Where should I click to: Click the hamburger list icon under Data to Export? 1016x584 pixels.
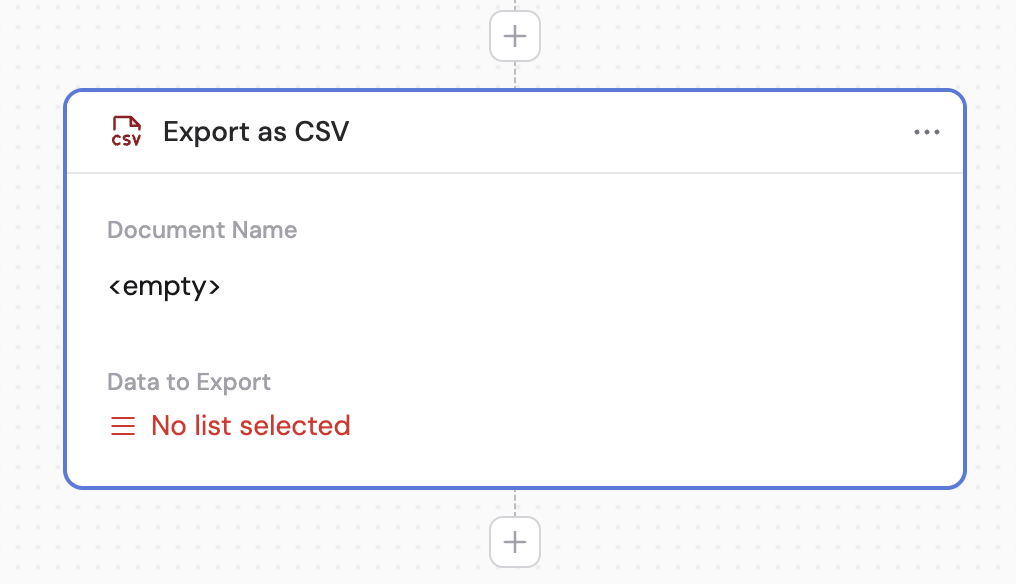point(122,425)
